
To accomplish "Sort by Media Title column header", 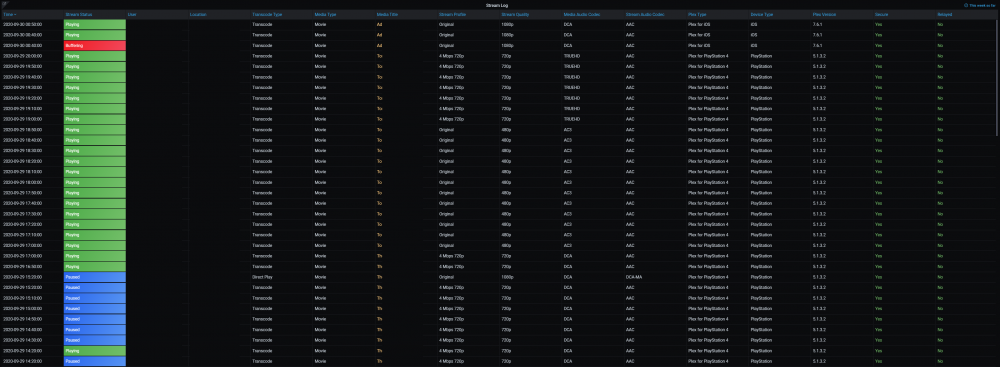I will pos(388,14).
